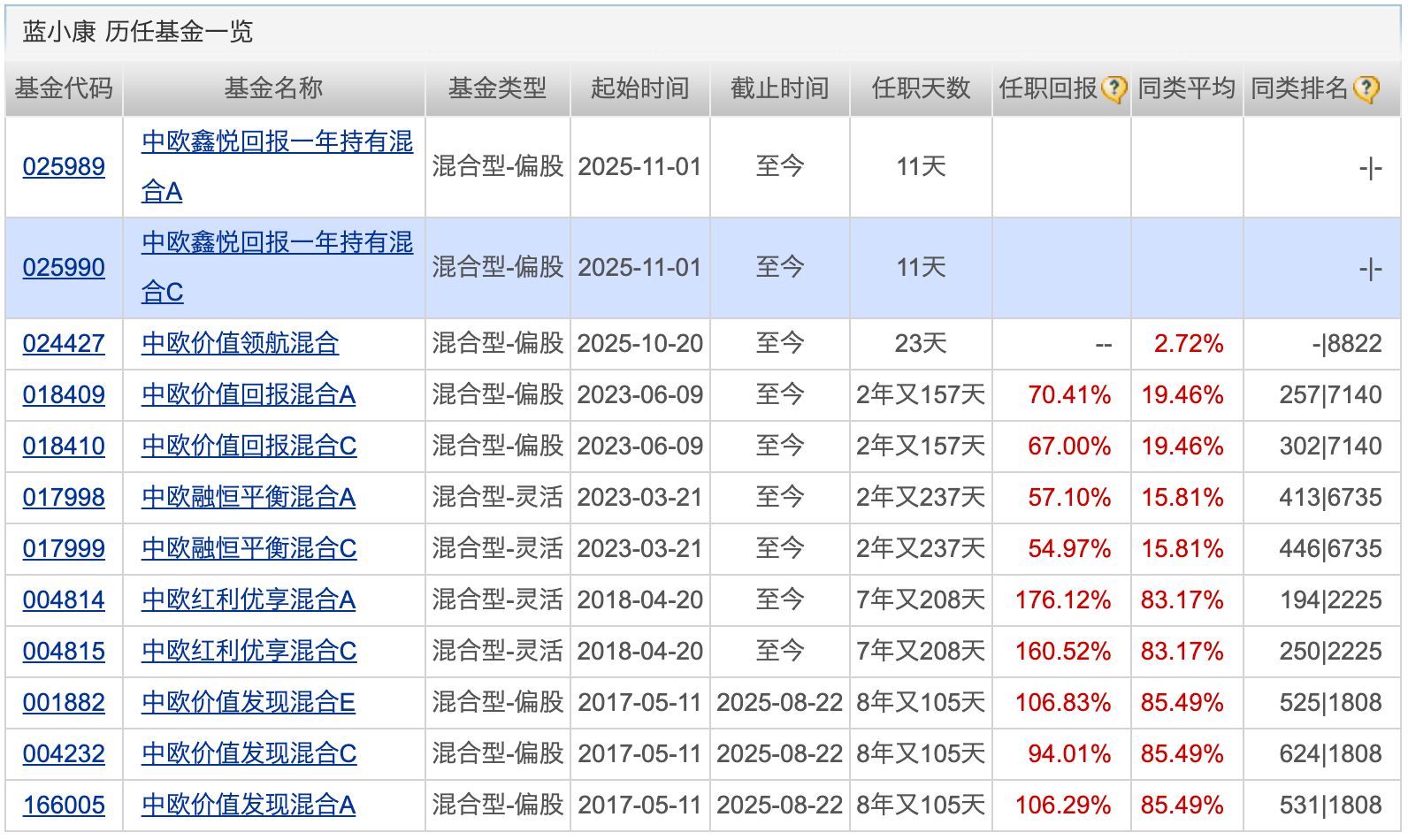1408x840 pixels.
Task: Open 中欧鑫悦回报一年持有混合C fund page
Action: click(276, 243)
